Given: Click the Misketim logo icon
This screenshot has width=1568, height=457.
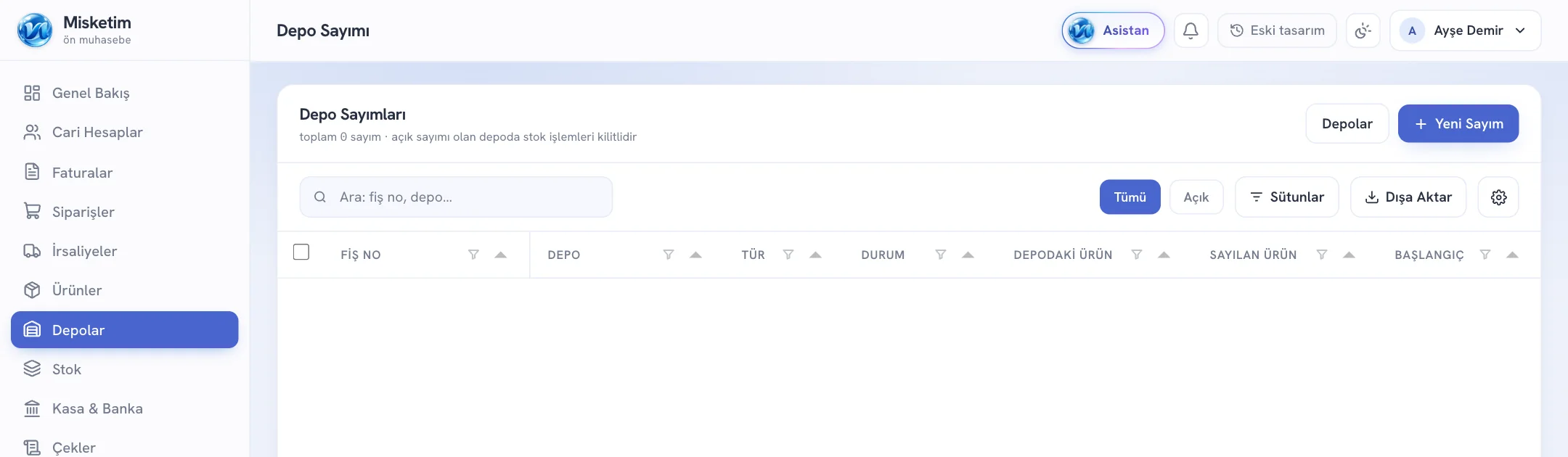Looking at the screenshot, I should tap(35, 30).
